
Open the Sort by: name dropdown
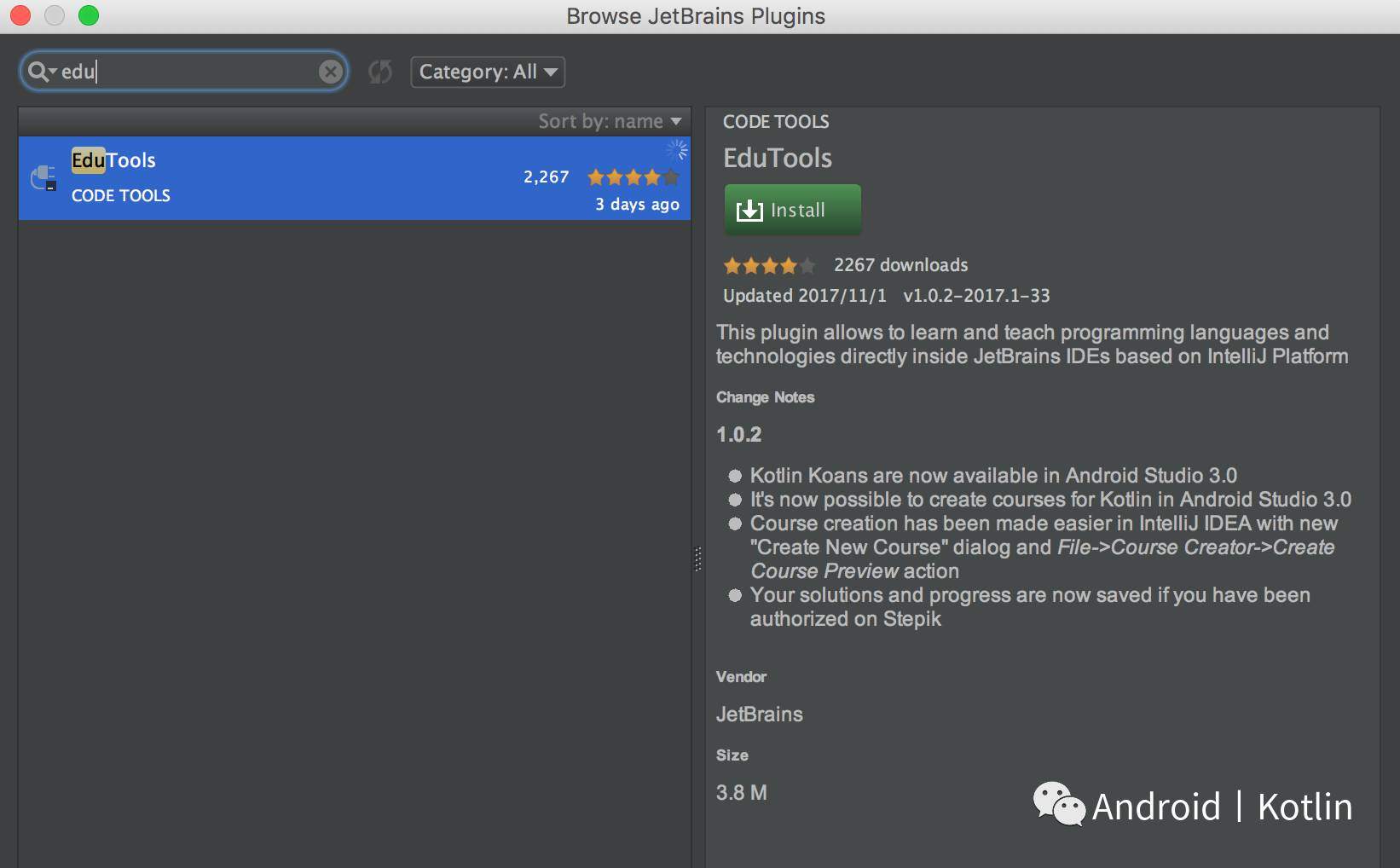point(610,121)
